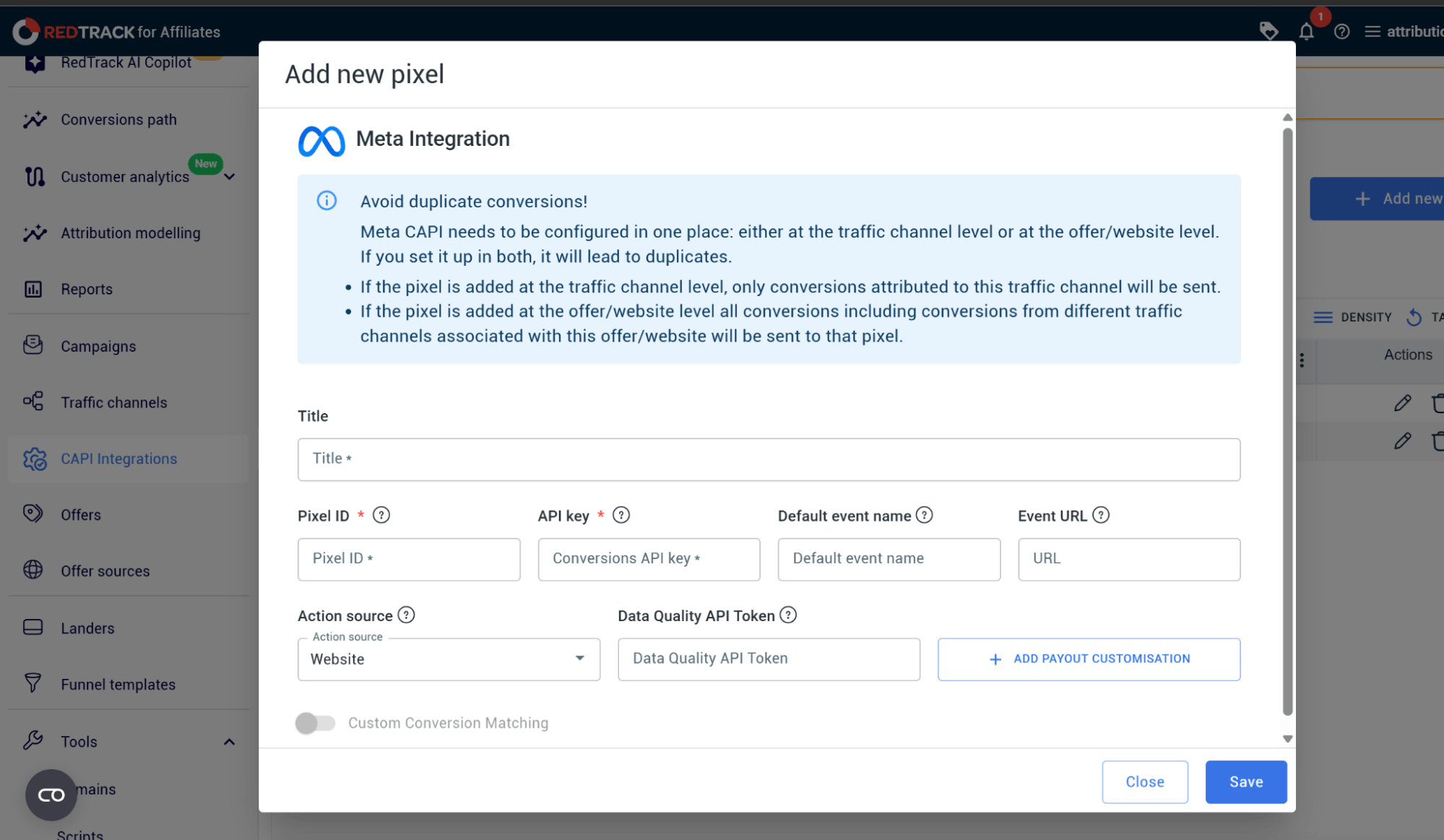Open the table column options dots

tap(1302, 360)
